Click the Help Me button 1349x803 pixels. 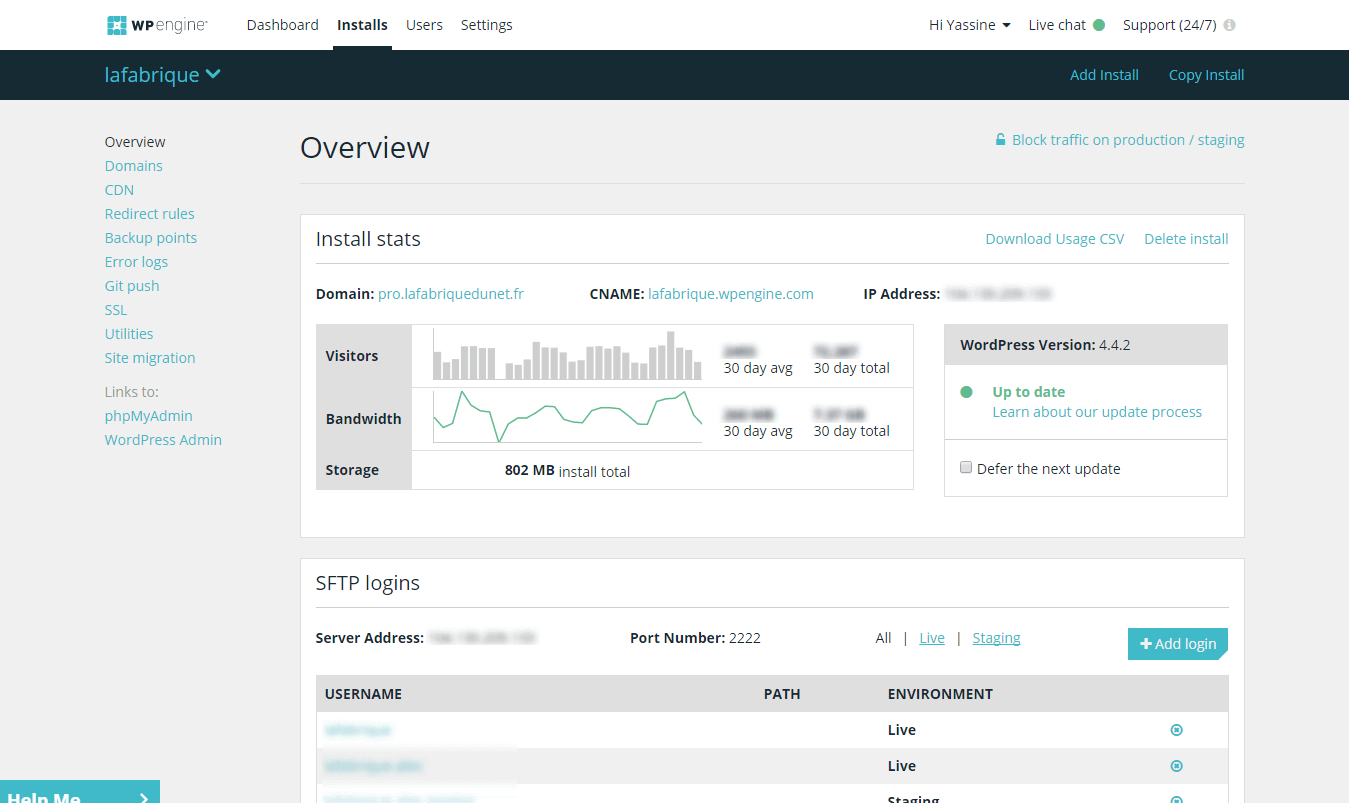(x=80, y=792)
